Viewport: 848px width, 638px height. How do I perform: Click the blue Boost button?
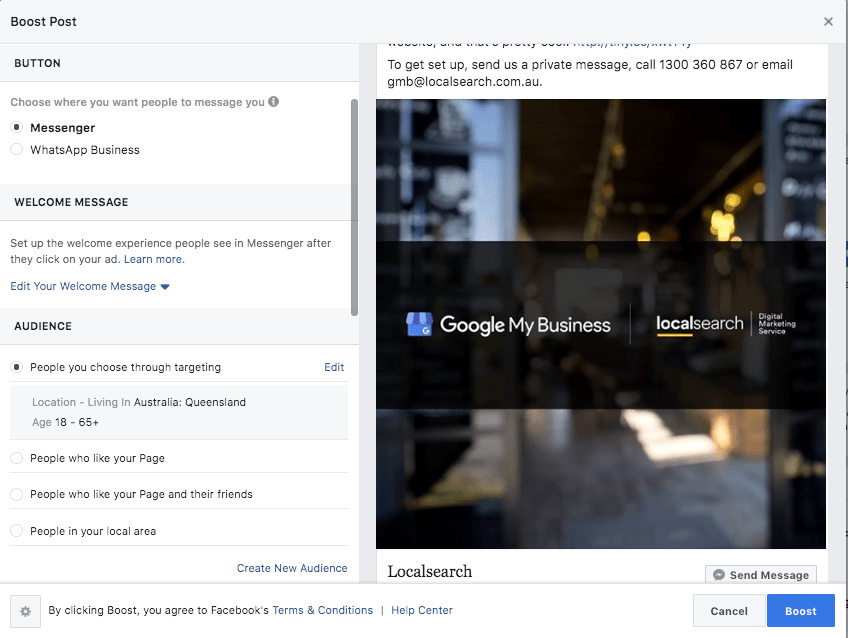pyautogui.click(x=800, y=611)
